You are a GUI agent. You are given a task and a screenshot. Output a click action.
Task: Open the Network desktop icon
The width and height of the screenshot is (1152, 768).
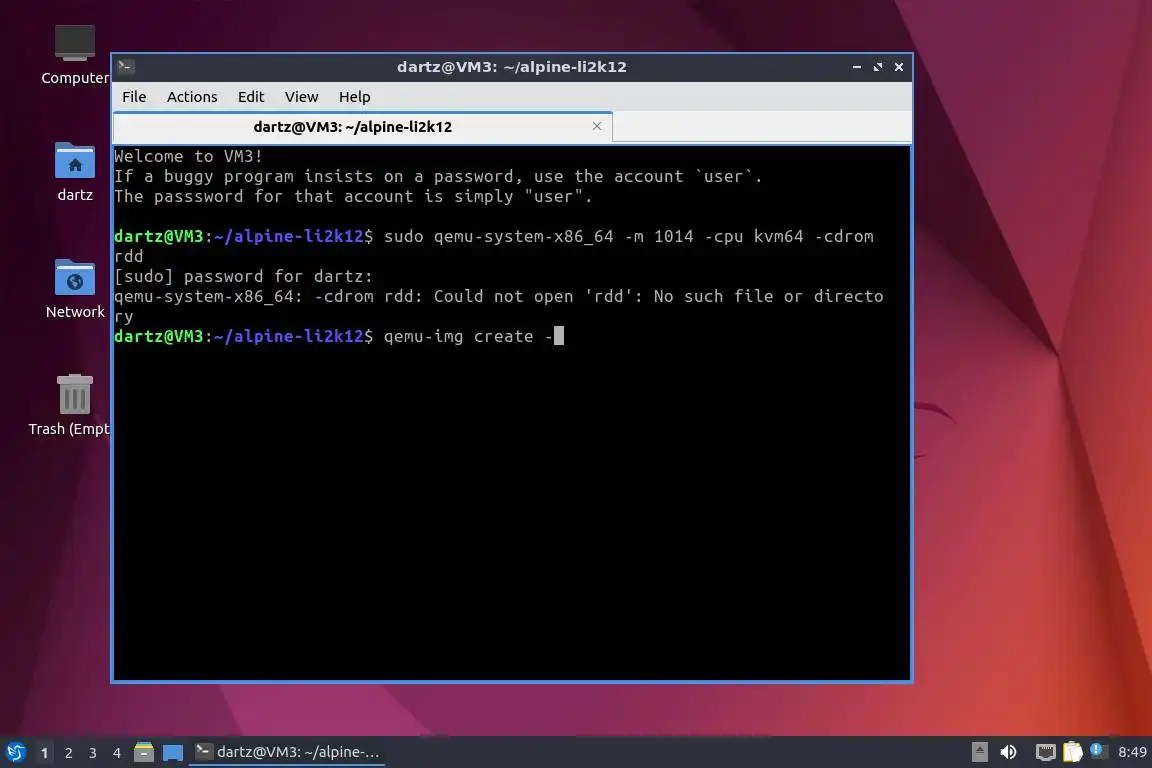75,289
